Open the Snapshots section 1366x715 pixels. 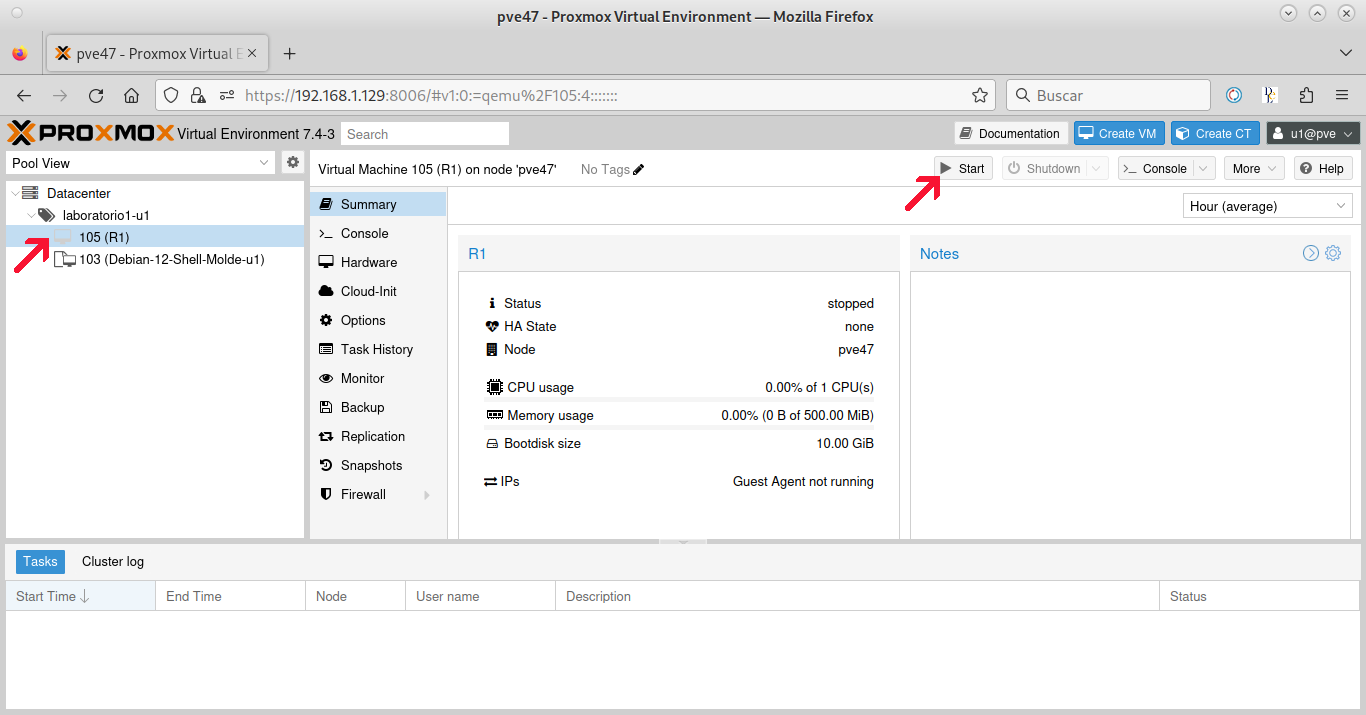(378, 465)
